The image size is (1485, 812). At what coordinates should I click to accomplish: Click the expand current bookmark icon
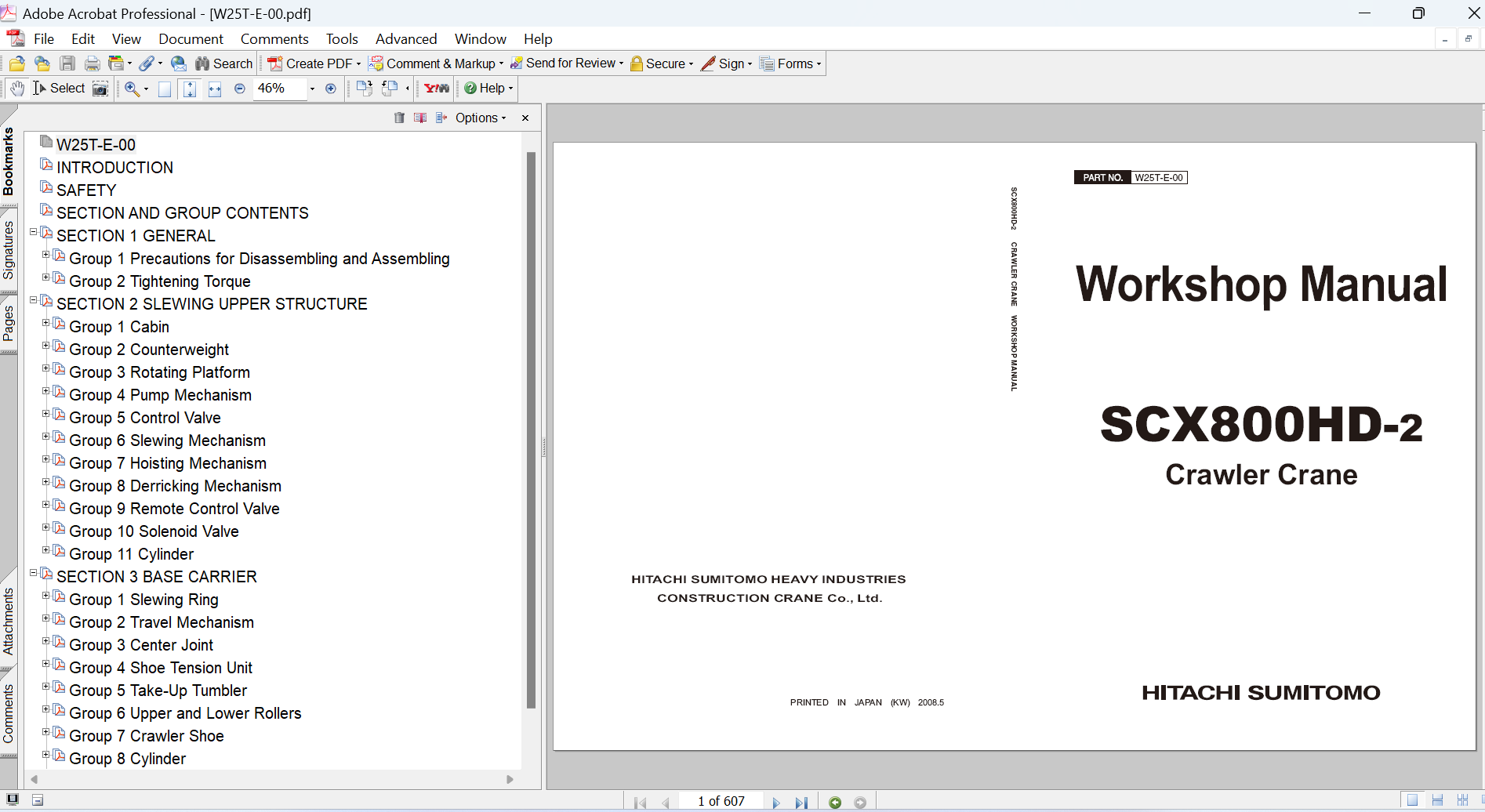(x=441, y=118)
